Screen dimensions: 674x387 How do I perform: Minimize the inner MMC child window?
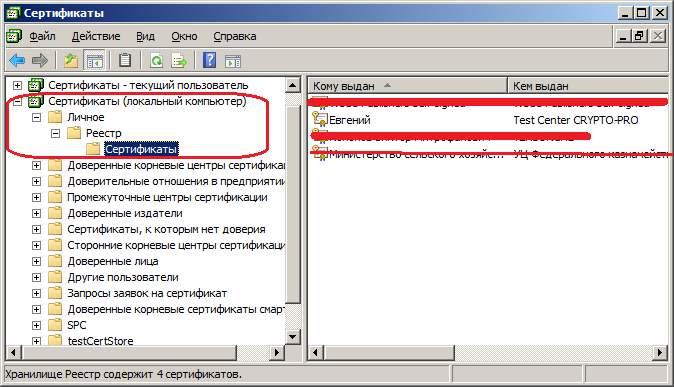(623, 36)
